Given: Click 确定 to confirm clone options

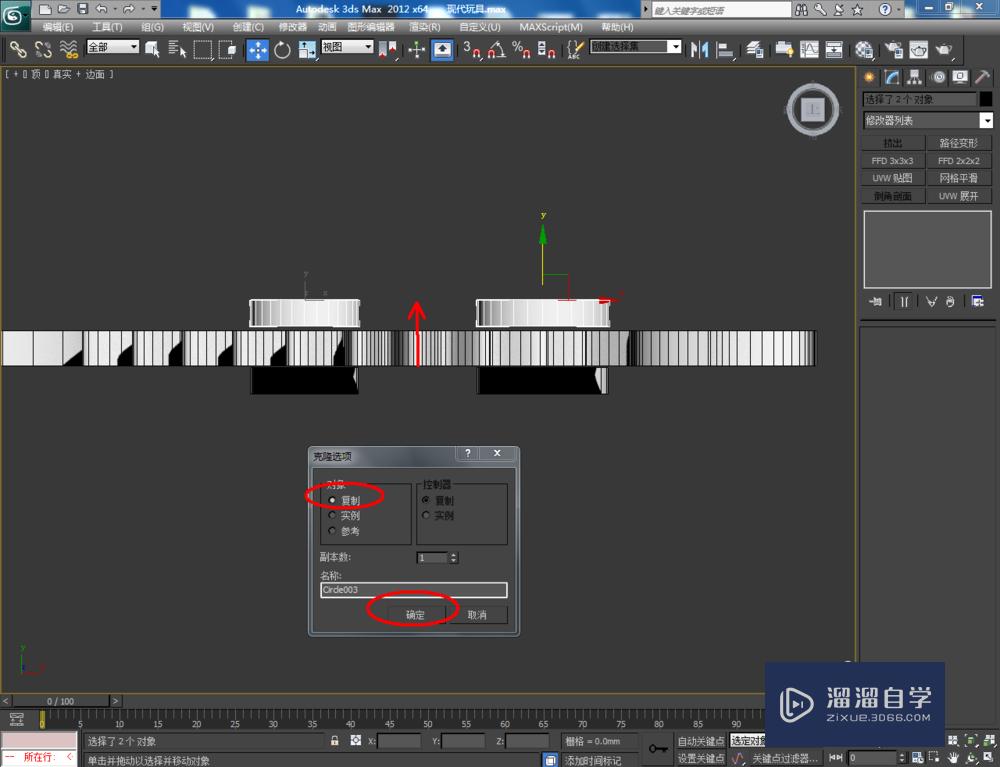Looking at the screenshot, I should click(415, 615).
